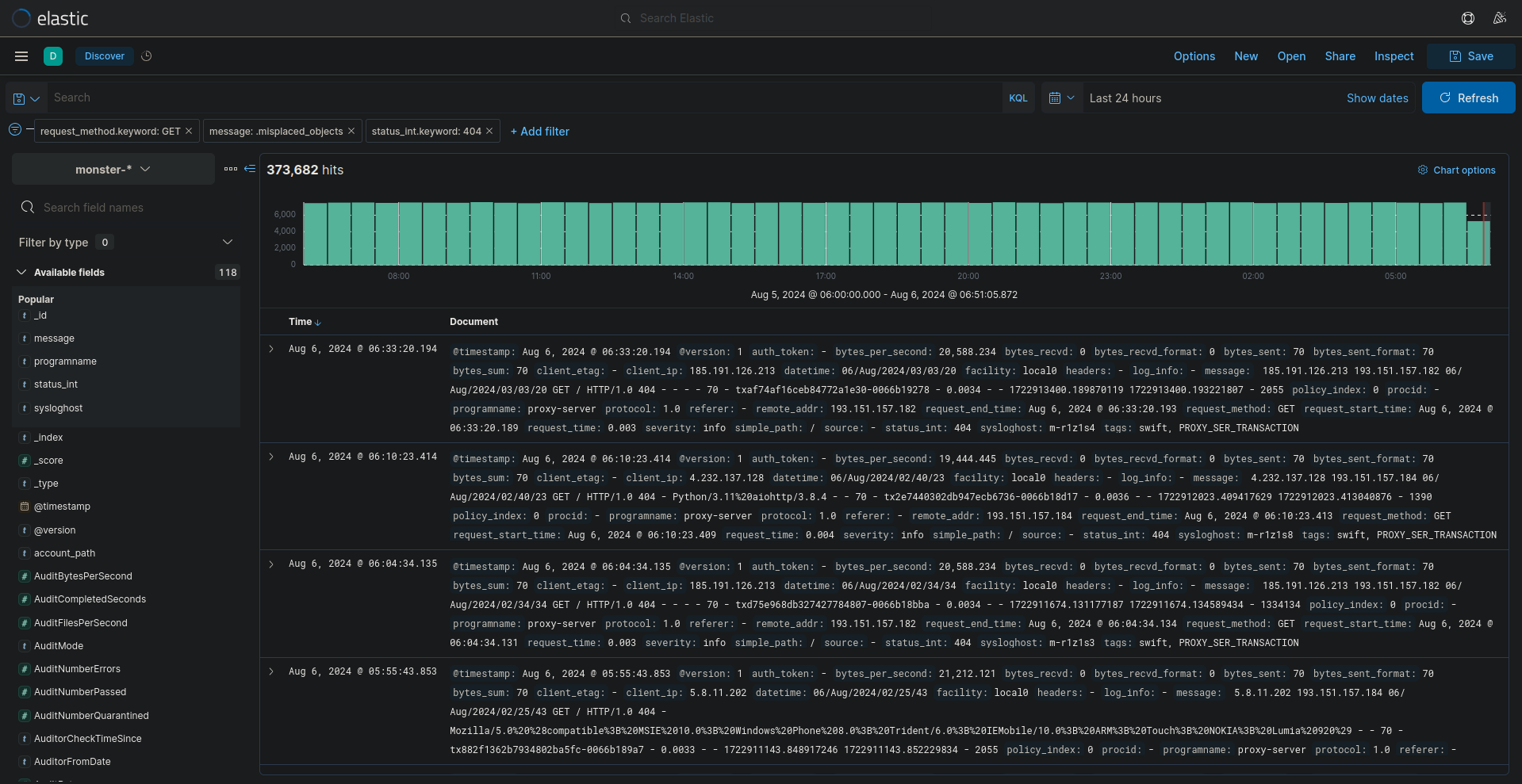
Task: Open the filter options icon
Action: (x=15, y=130)
